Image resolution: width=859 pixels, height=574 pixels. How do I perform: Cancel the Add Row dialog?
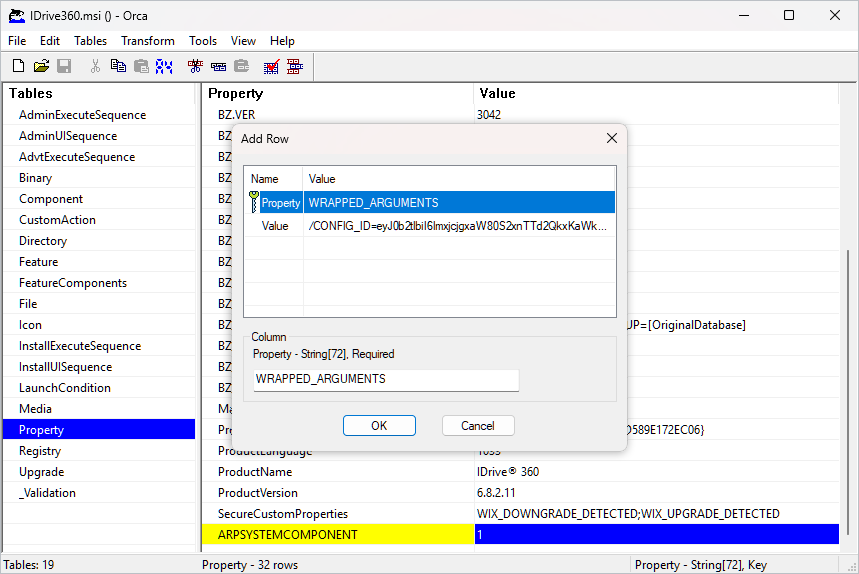(477, 425)
